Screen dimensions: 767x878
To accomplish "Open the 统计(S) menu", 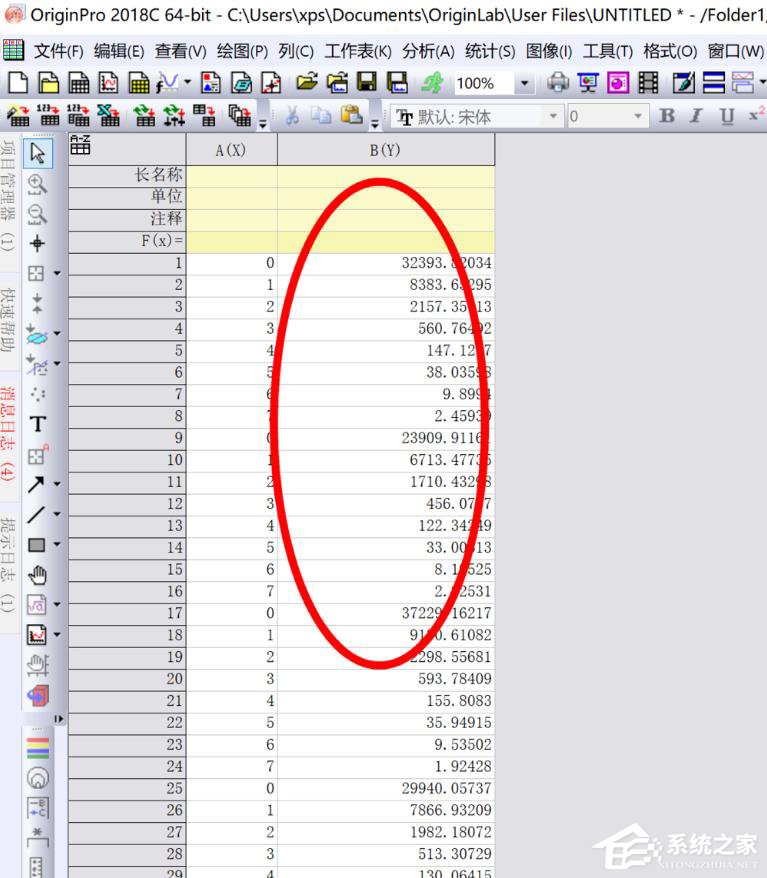I will pyautogui.click(x=490, y=52).
